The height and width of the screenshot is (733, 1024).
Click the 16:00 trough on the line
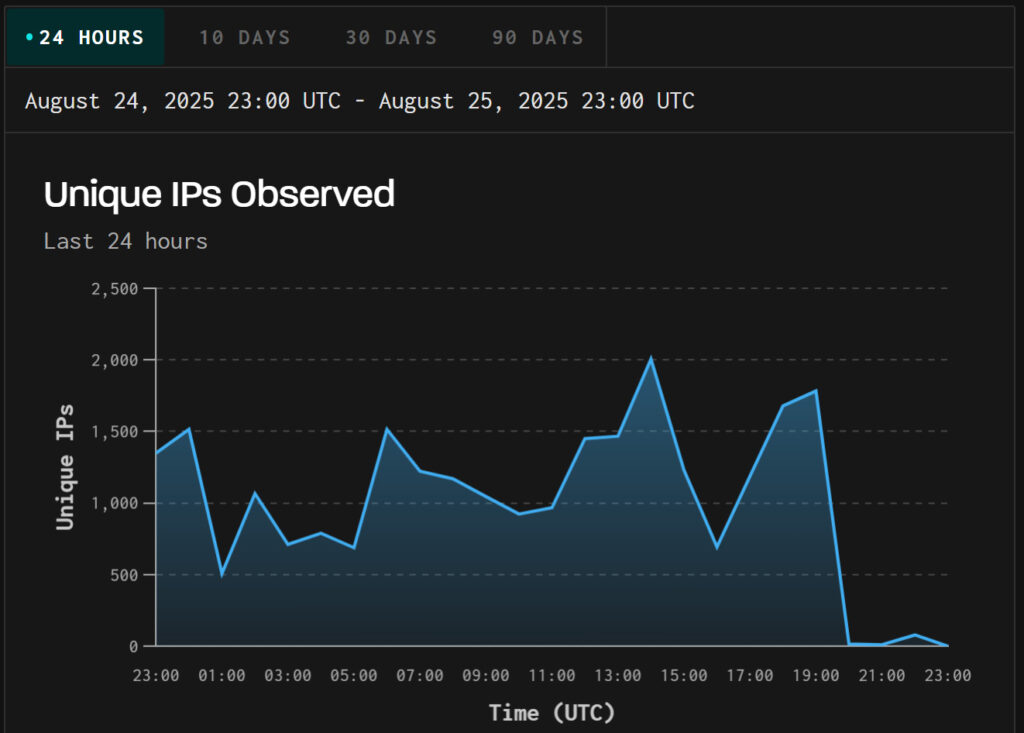pyautogui.click(x=717, y=547)
